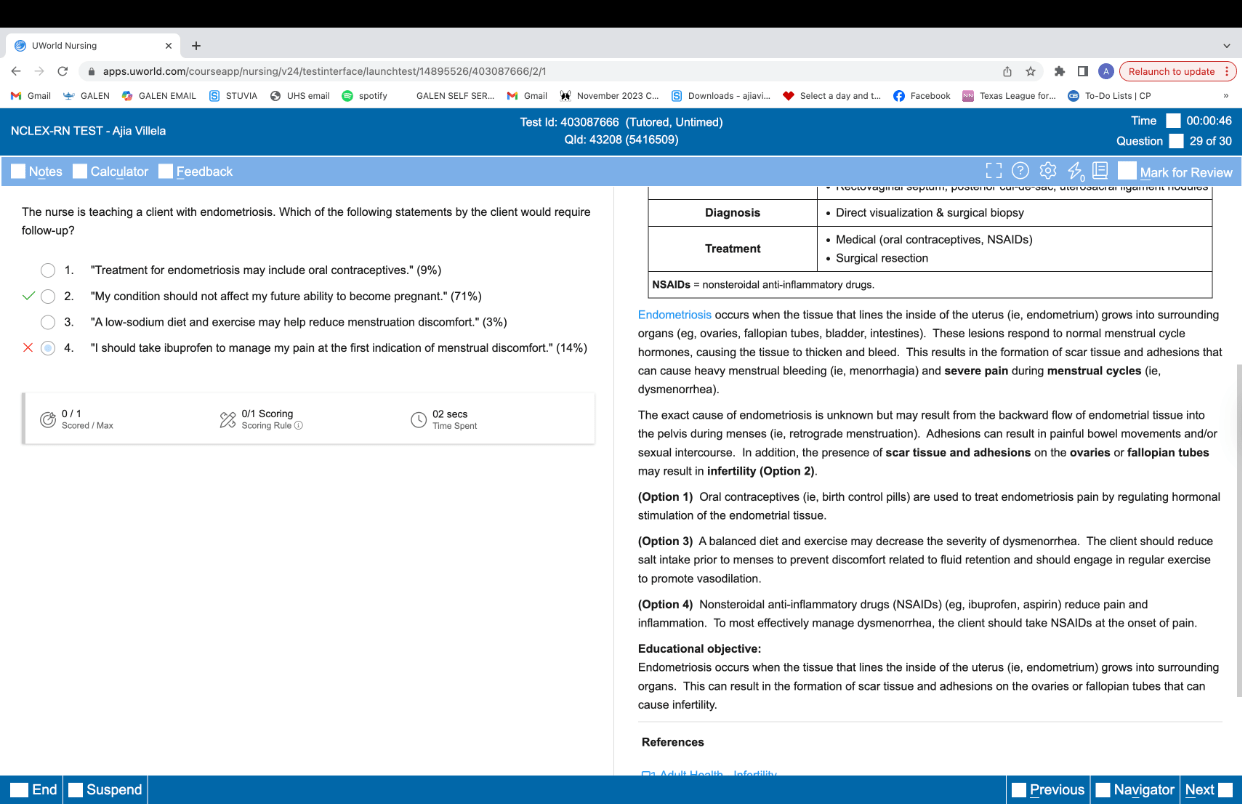Close the UWorld Nursing tab

click(x=168, y=45)
